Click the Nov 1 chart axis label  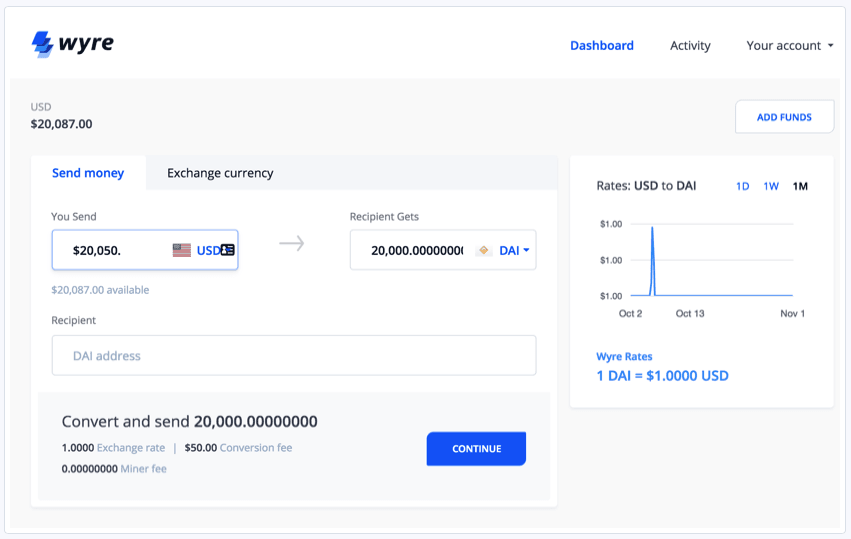point(792,314)
